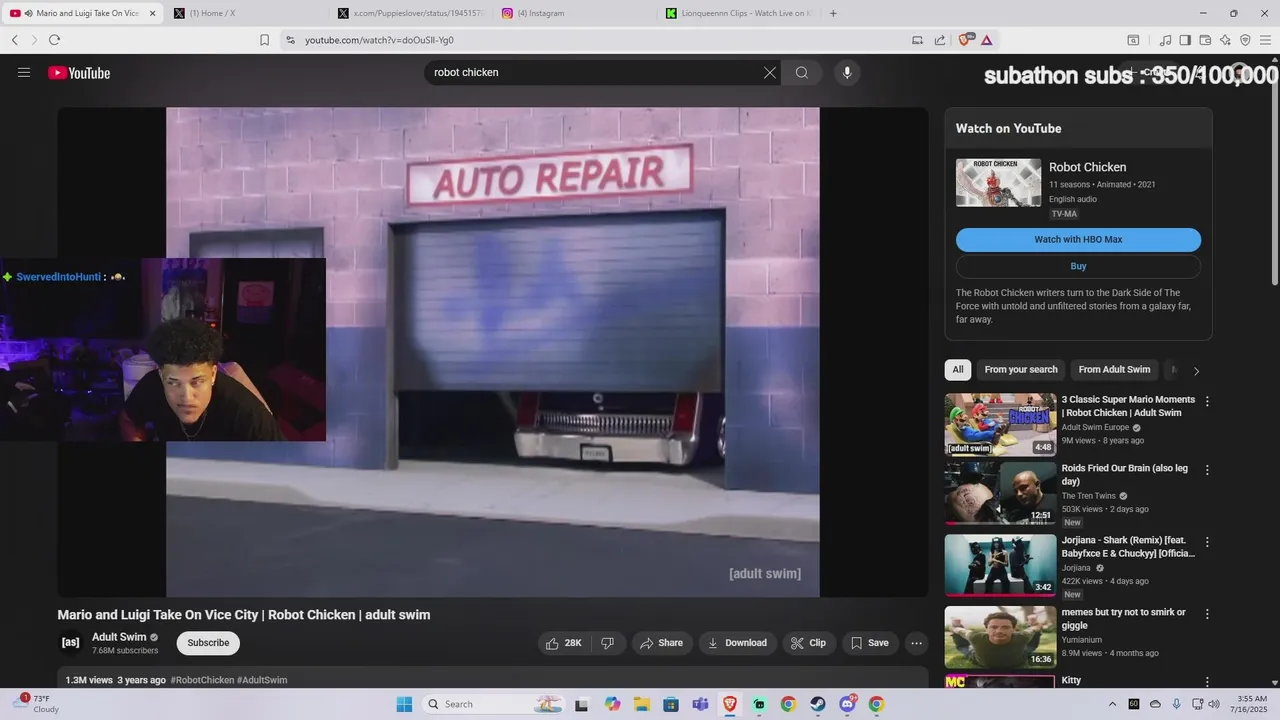This screenshot has width=1280, height=720.
Task: Open Leo AI sparkle icon
Action: (x=1225, y=40)
